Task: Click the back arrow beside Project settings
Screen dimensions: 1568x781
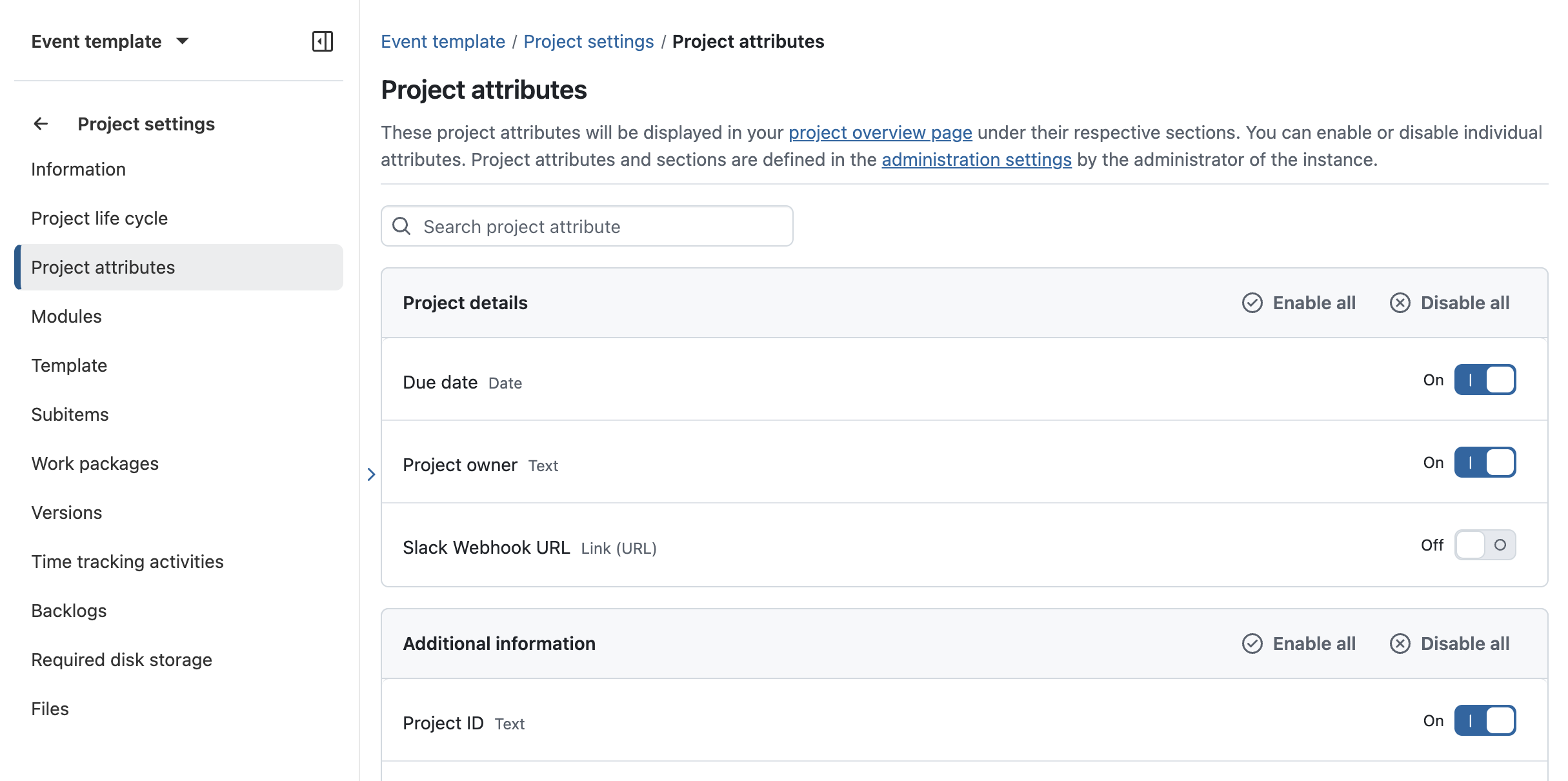Action: 41,123
